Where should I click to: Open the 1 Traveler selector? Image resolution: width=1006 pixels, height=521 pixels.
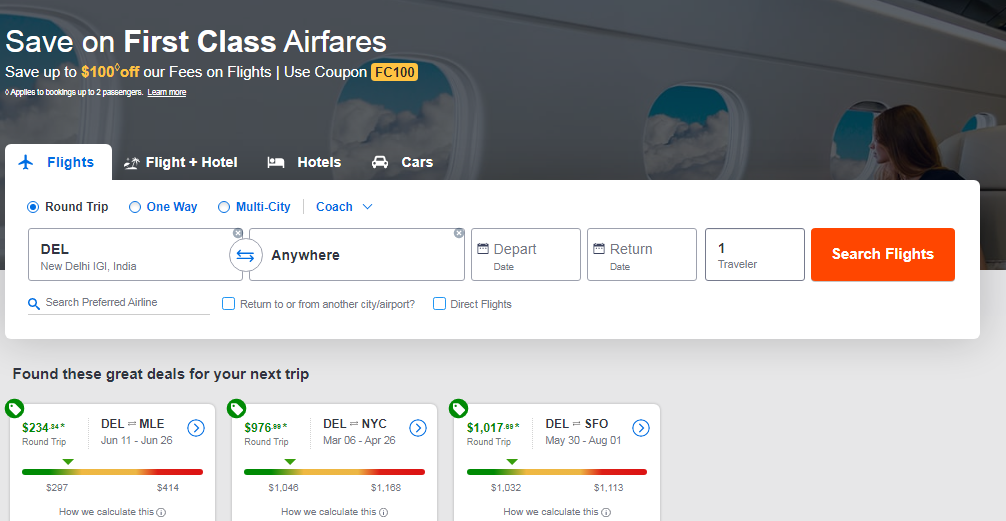point(754,255)
